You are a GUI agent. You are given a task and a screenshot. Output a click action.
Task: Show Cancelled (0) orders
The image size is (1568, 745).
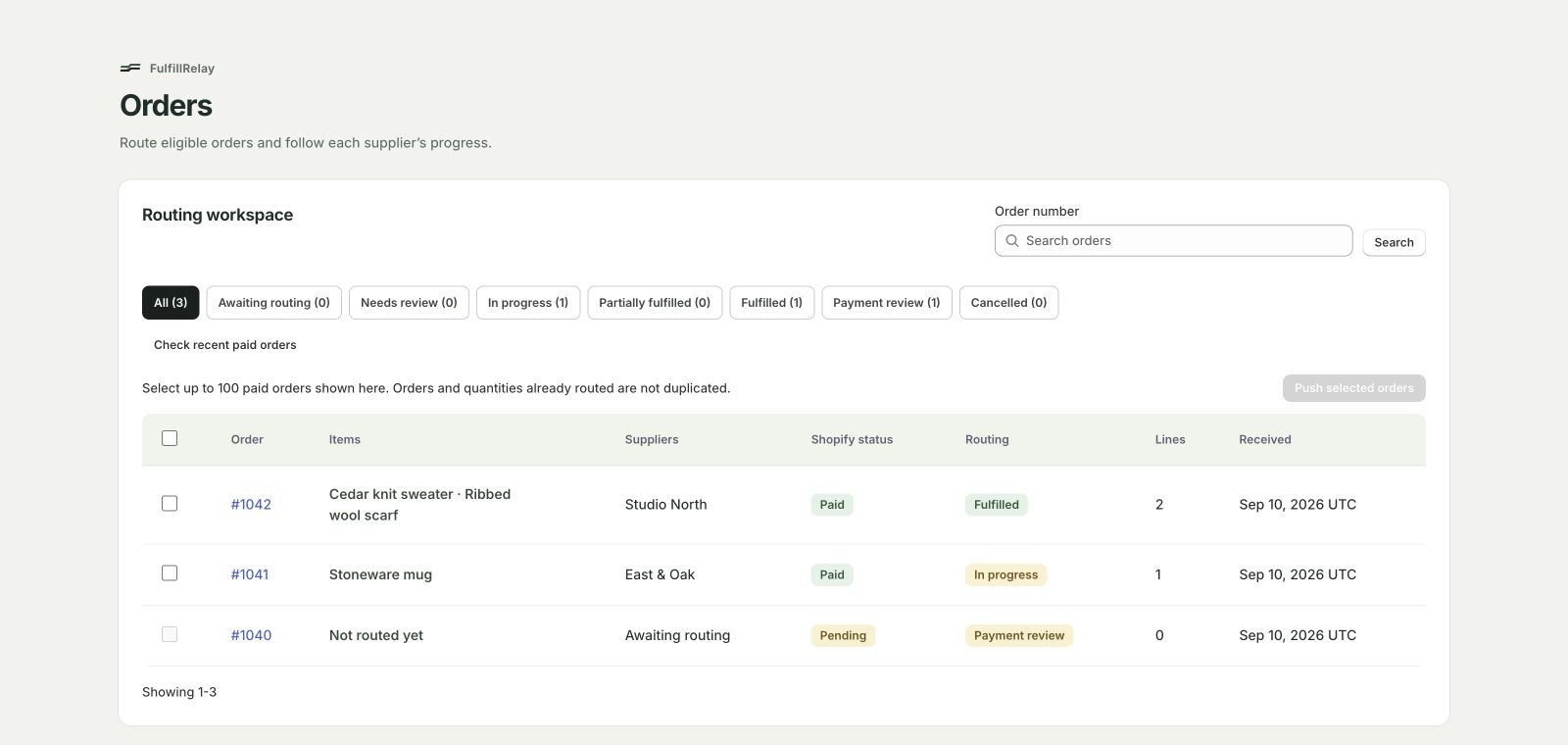(x=1008, y=303)
